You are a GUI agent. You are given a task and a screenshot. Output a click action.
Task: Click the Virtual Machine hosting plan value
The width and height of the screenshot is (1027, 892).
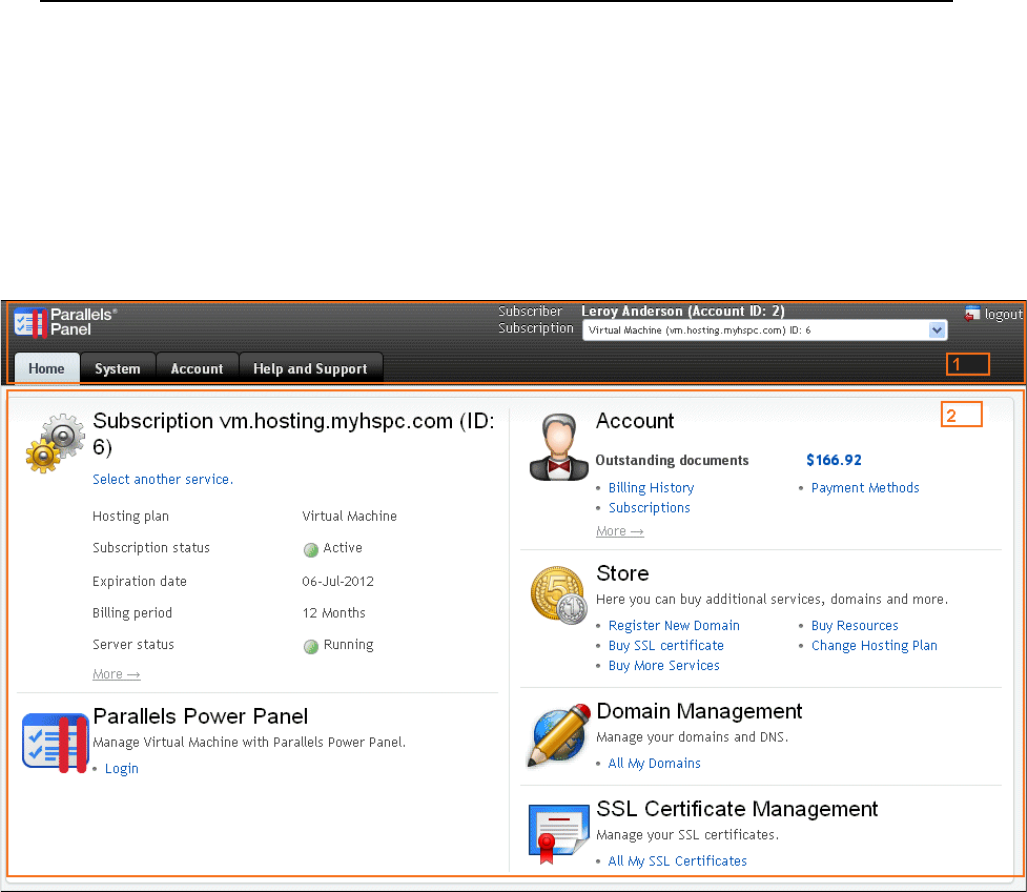(350, 516)
